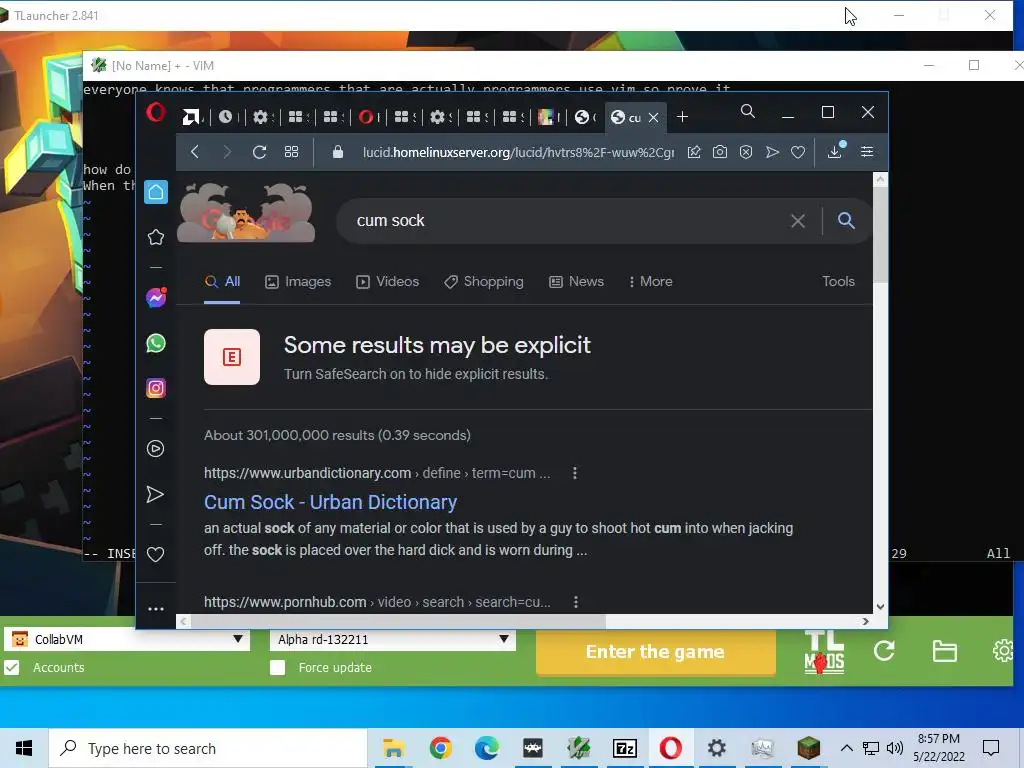The image size is (1024, 768).
Task: Open a new tab with plus
Action: point(682,117)
